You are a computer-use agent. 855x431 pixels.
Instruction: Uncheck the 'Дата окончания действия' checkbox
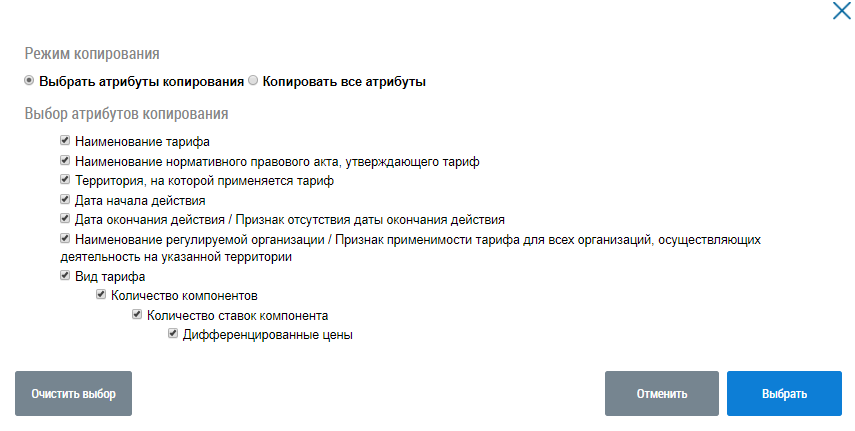(65, 218)
